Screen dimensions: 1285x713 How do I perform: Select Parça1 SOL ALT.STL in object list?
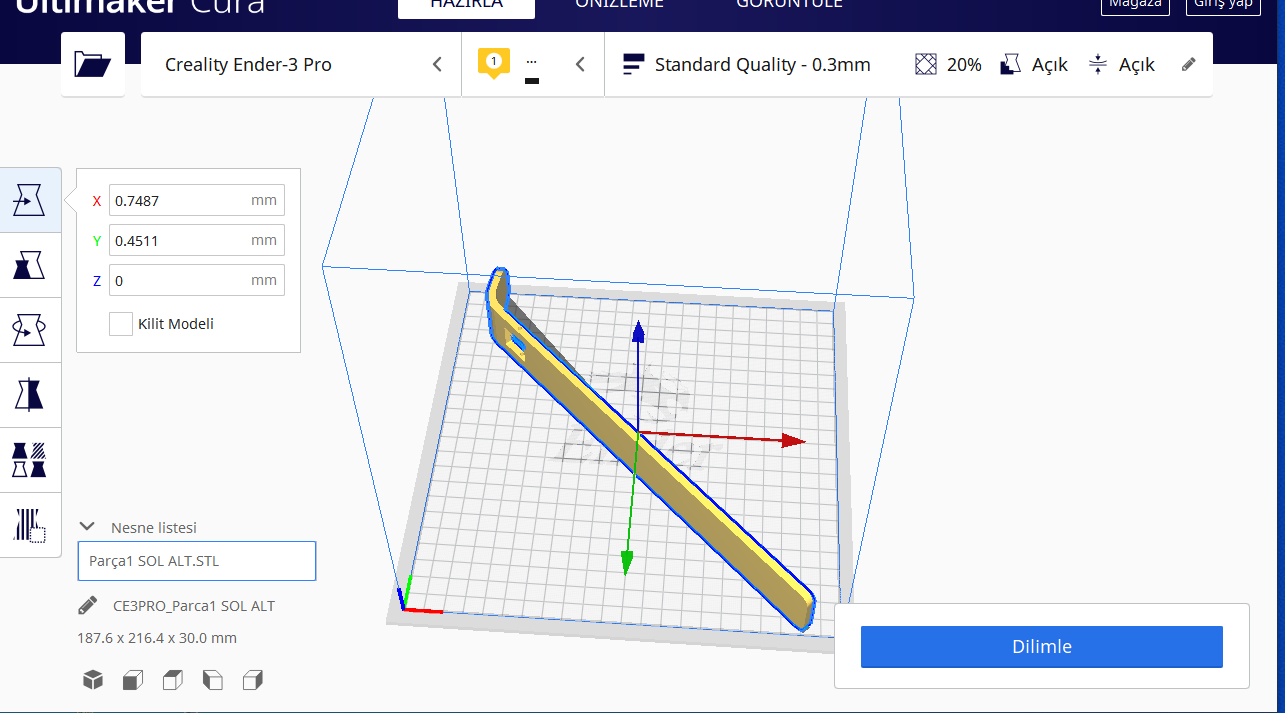[197, 561]
